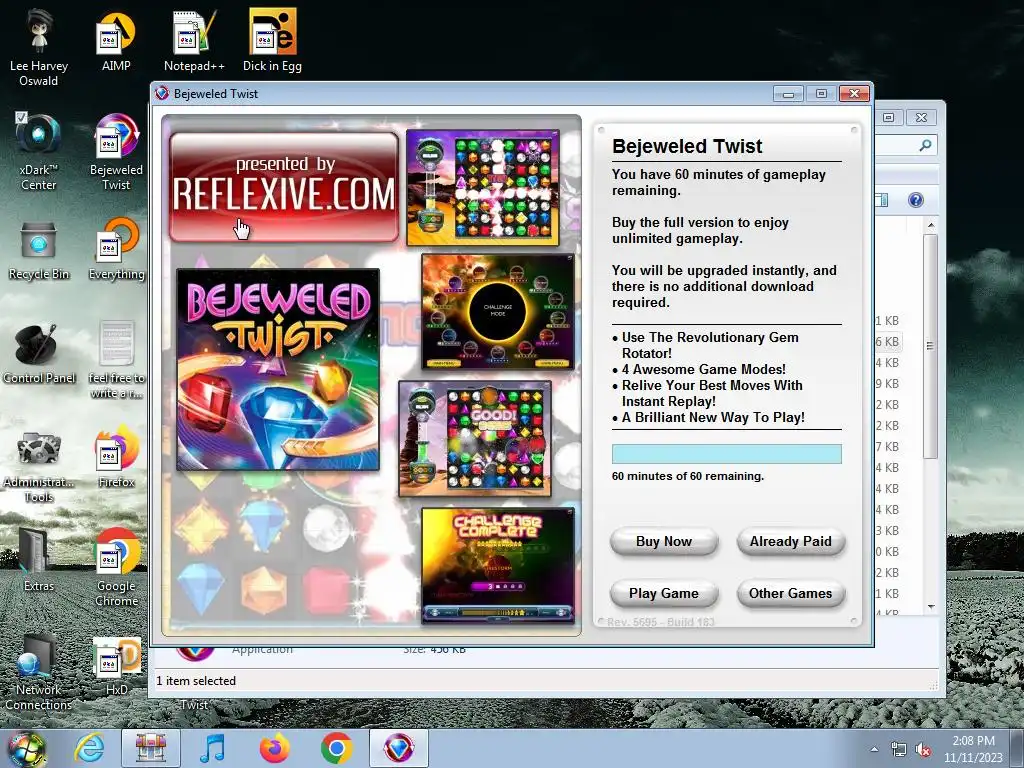Screen dimensions: 1024x768
Task: Click the help icon in Explorer window
Action: [x=916, y=200]
